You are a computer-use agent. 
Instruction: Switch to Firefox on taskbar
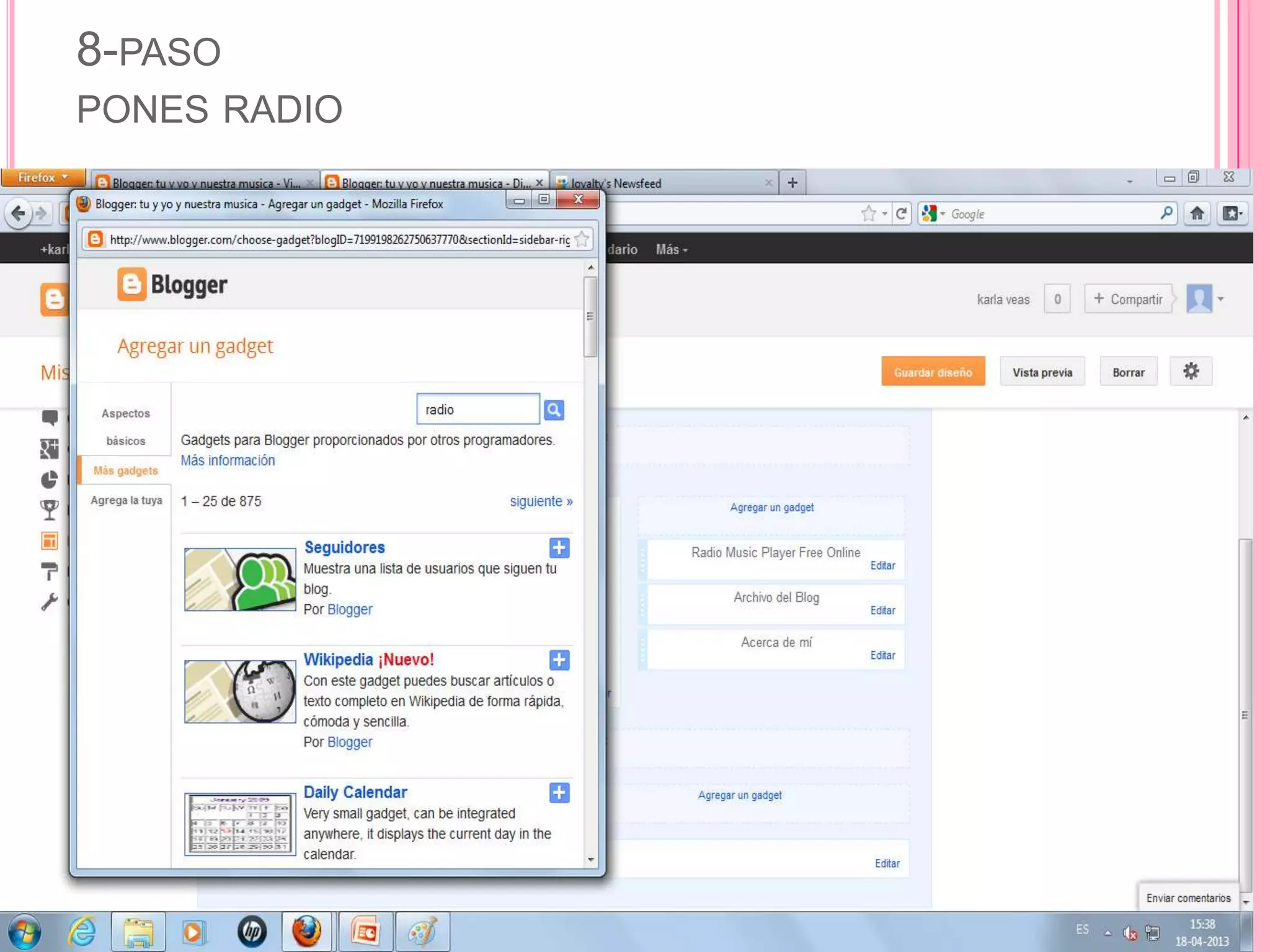pos(307,932)
